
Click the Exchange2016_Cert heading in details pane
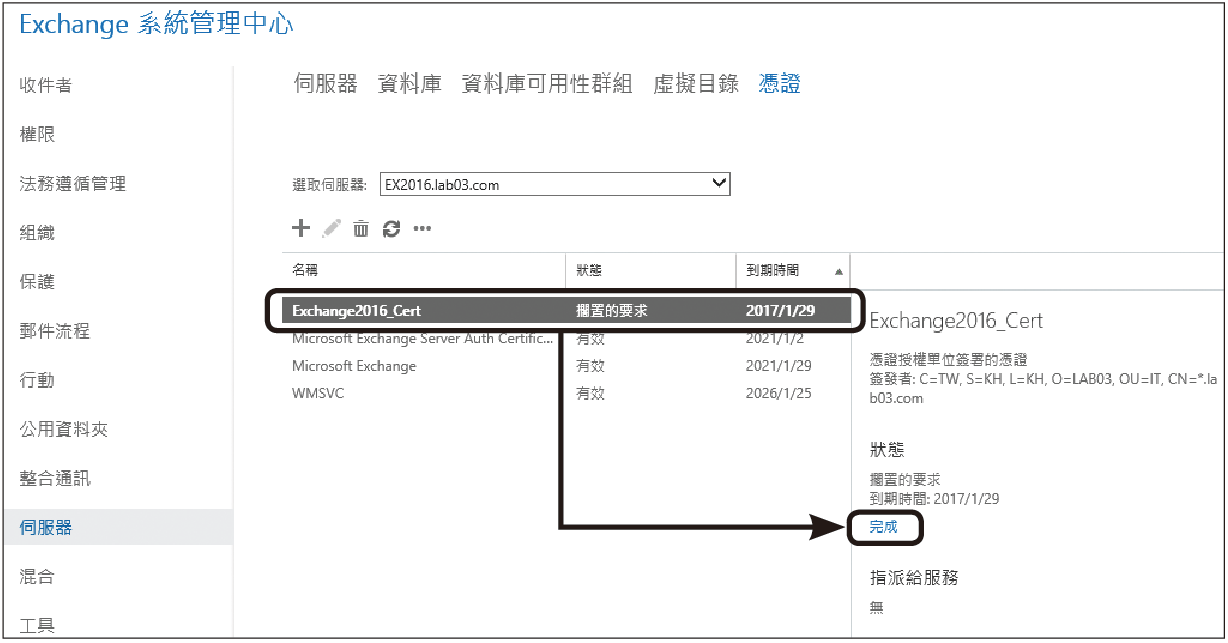(x=956, y=321)
